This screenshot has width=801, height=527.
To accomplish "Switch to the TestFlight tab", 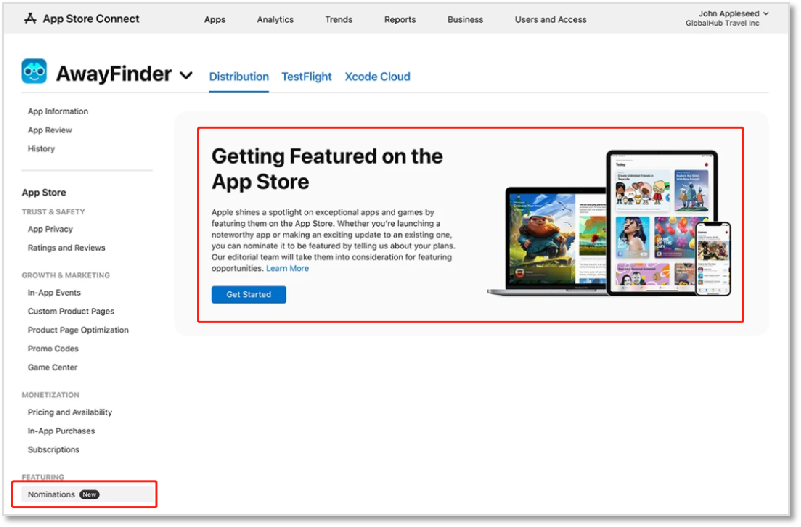I will [x=307, y=77].
